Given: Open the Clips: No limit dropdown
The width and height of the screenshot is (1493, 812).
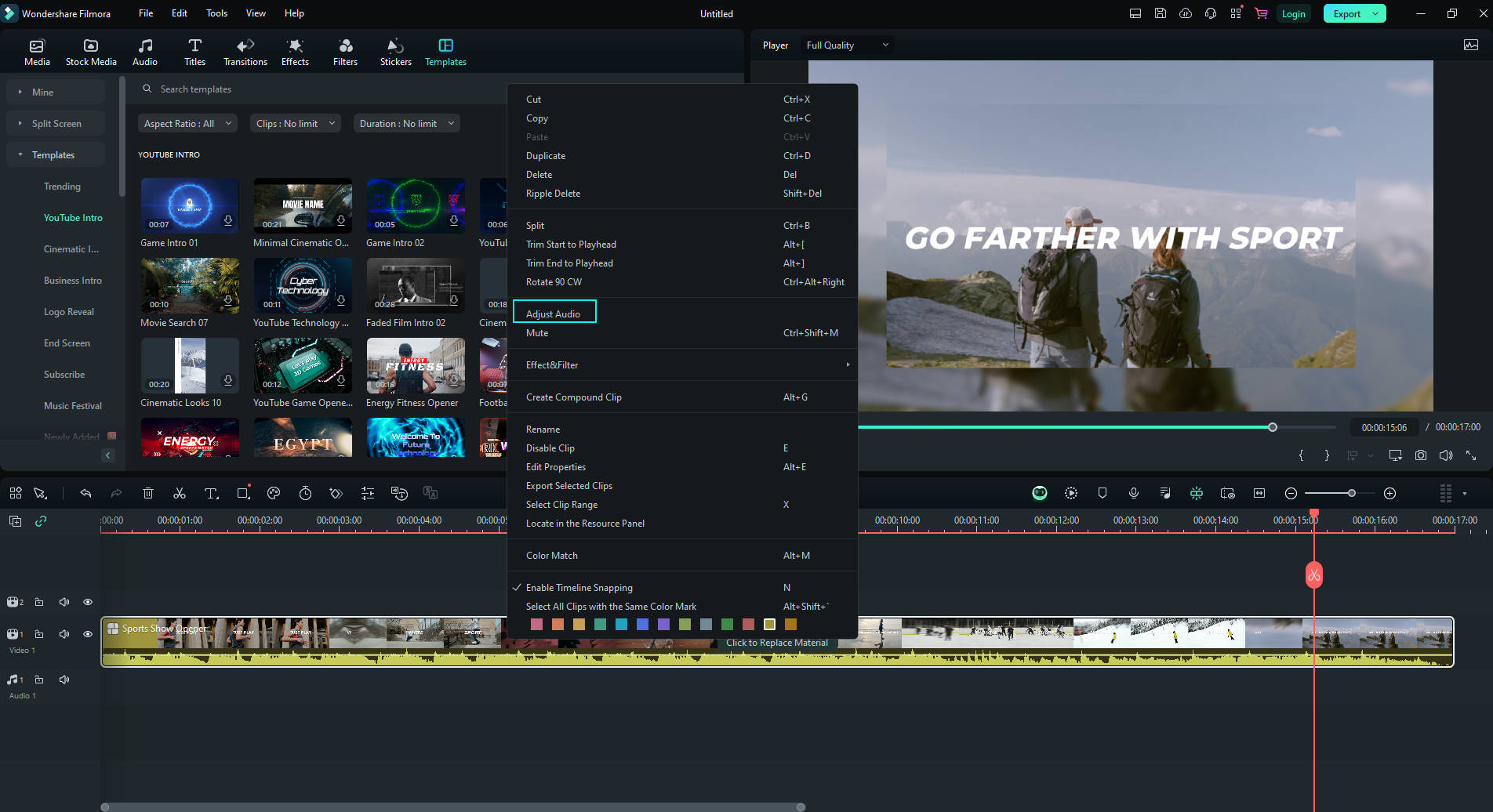Looking at the screenshot, I should [296, 123].
